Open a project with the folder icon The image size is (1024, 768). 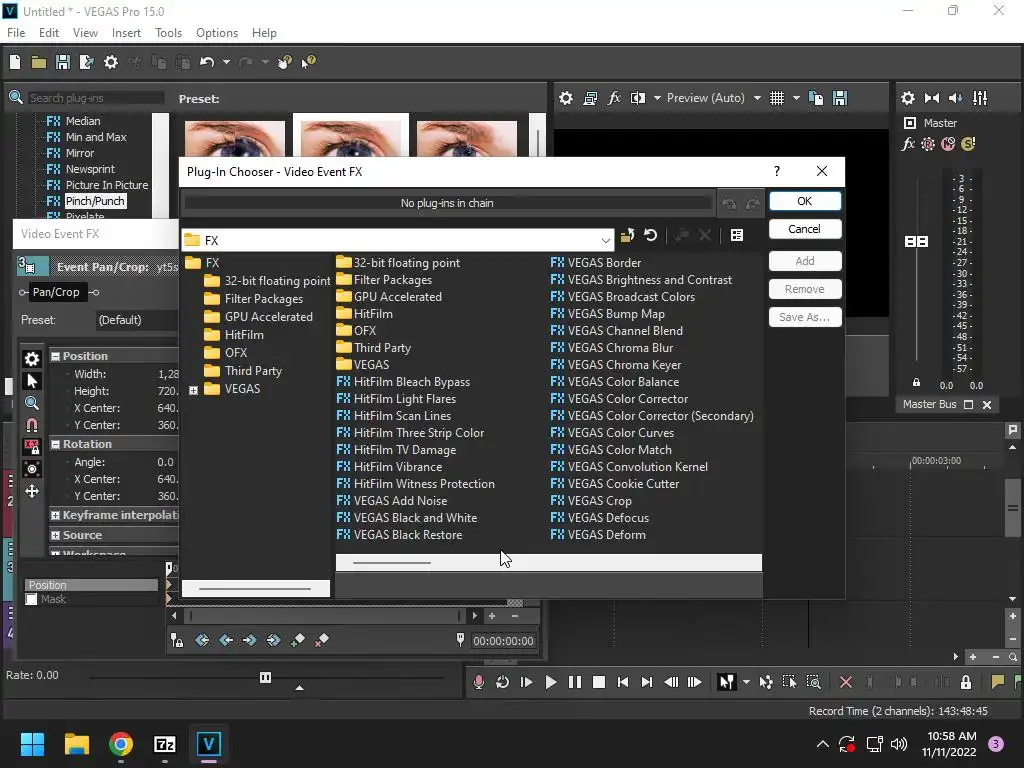click(x=39, y=62)
